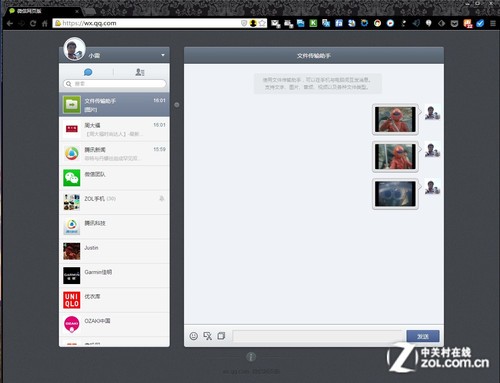The height and width of the screenshot is (383, 500).
Task: Switch to the contacts tab icon
Action: [x=140, y=72]
